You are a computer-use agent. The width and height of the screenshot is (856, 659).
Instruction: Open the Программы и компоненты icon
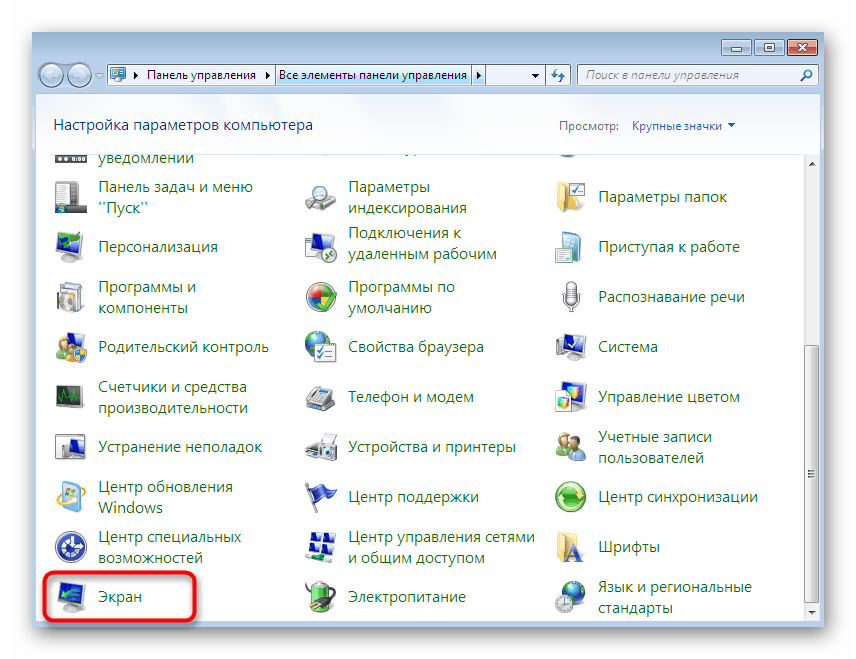(x=70, y=297)
